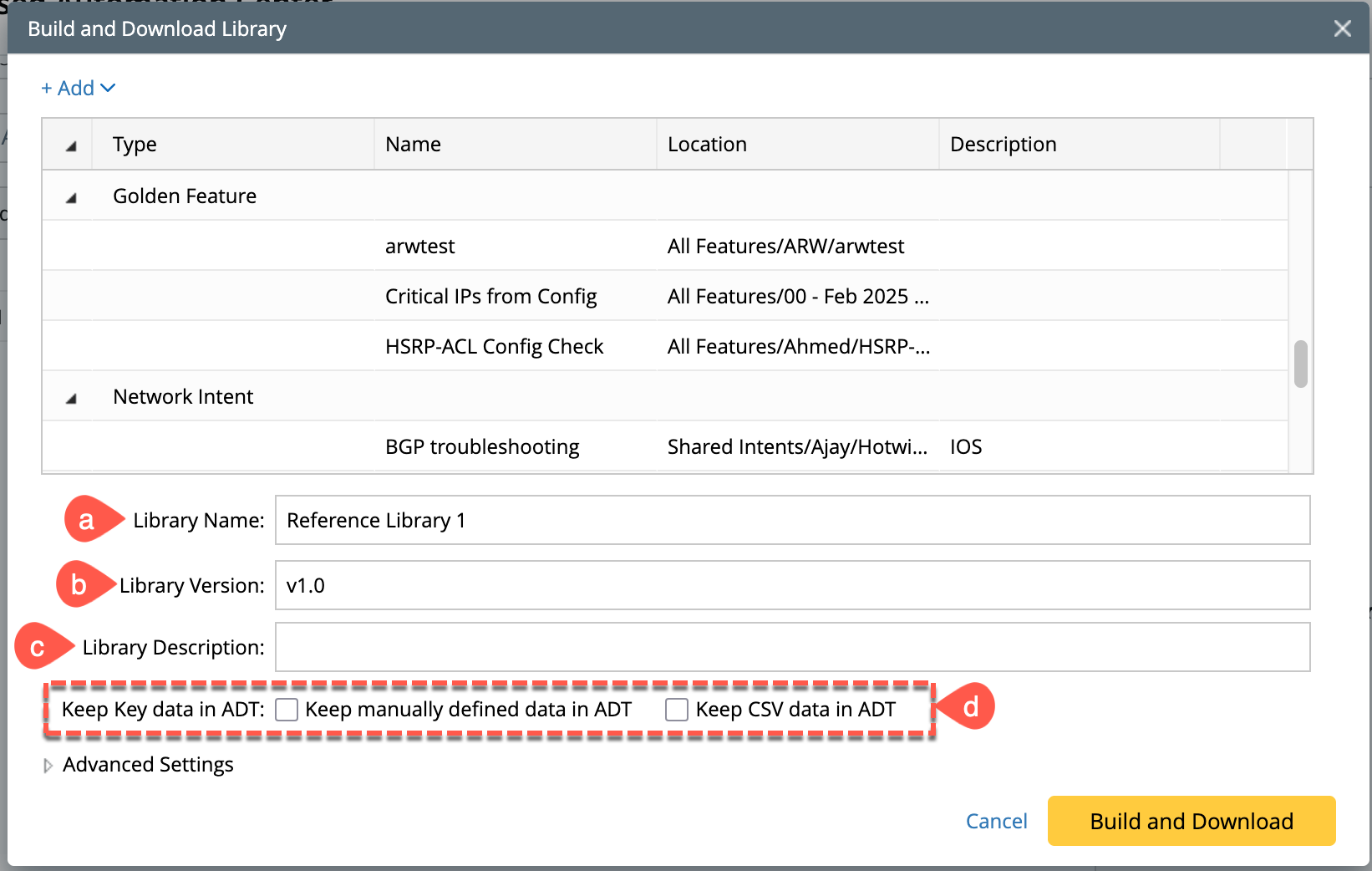The width and height of the screenshot is (1372, 871).
Task: Cancel the library build dialog
Action: pos(996,822)
